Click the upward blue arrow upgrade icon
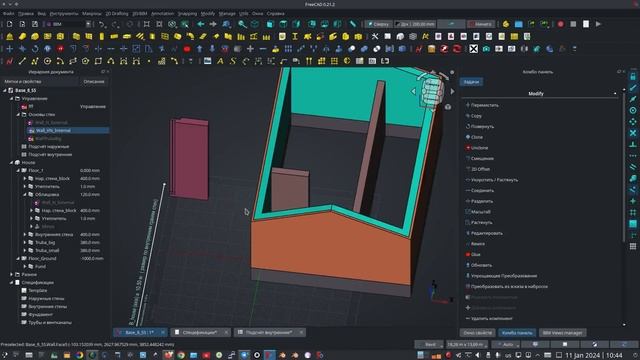 point(200,49)
